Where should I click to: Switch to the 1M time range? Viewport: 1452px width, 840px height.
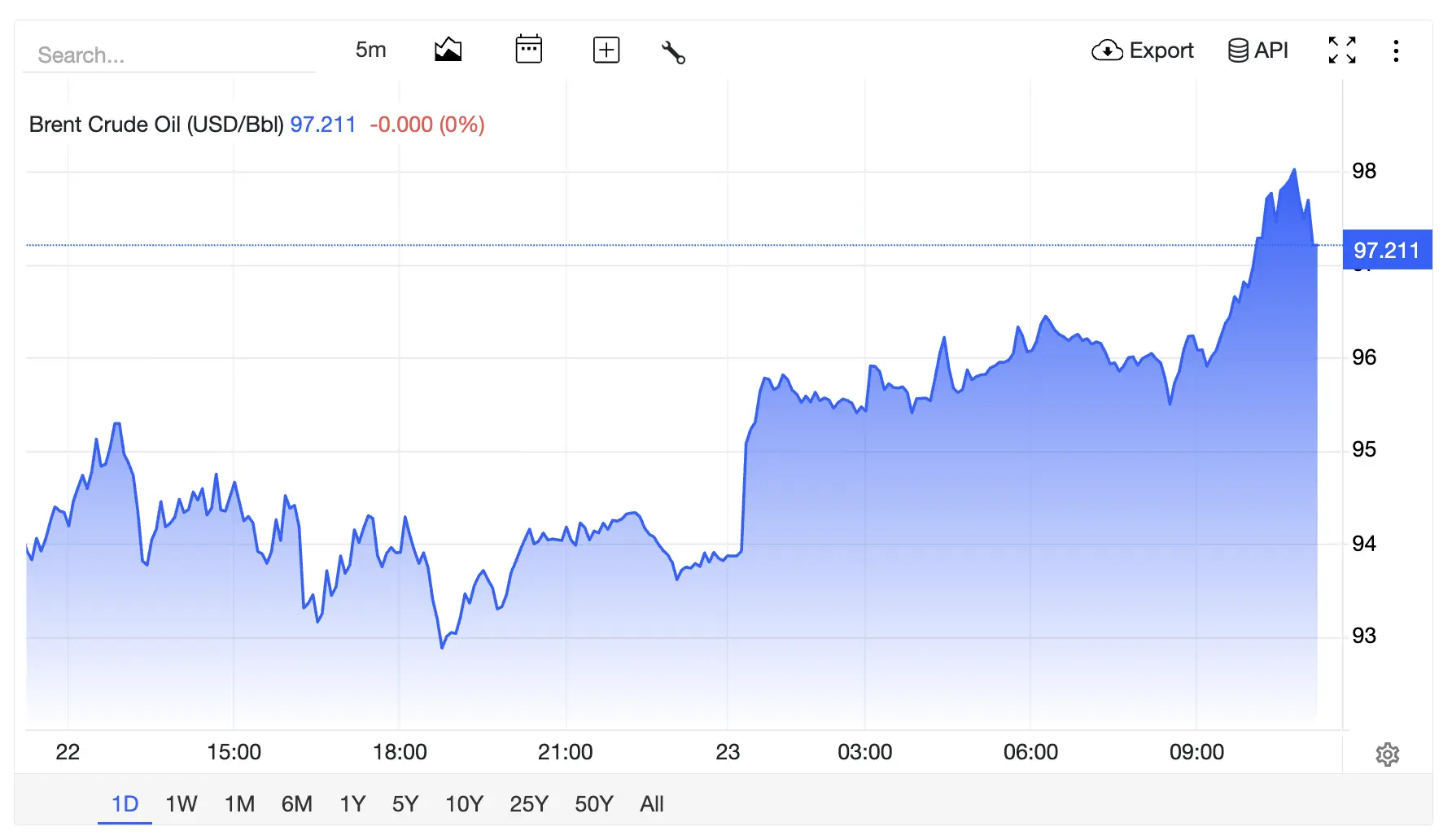point(239,804)
